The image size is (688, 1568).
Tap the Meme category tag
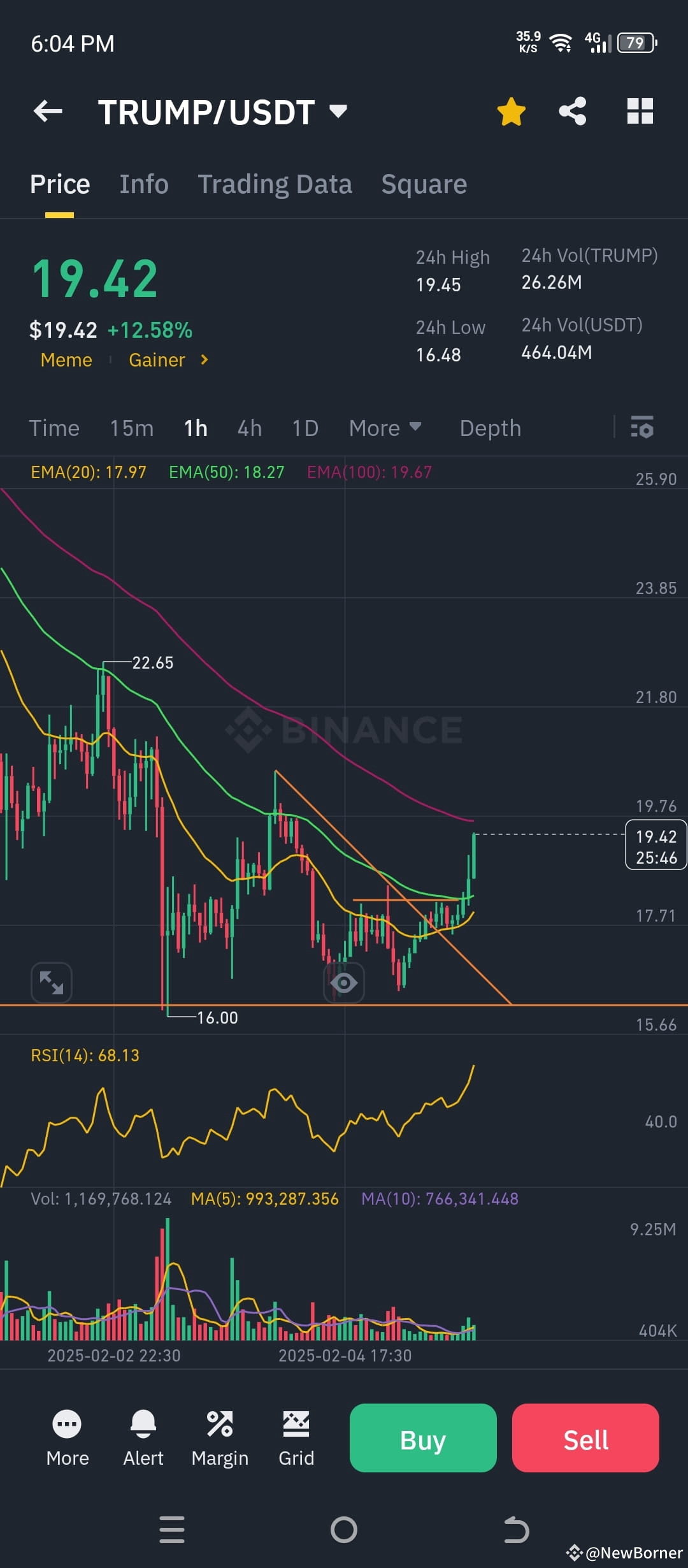pos(66,360)
